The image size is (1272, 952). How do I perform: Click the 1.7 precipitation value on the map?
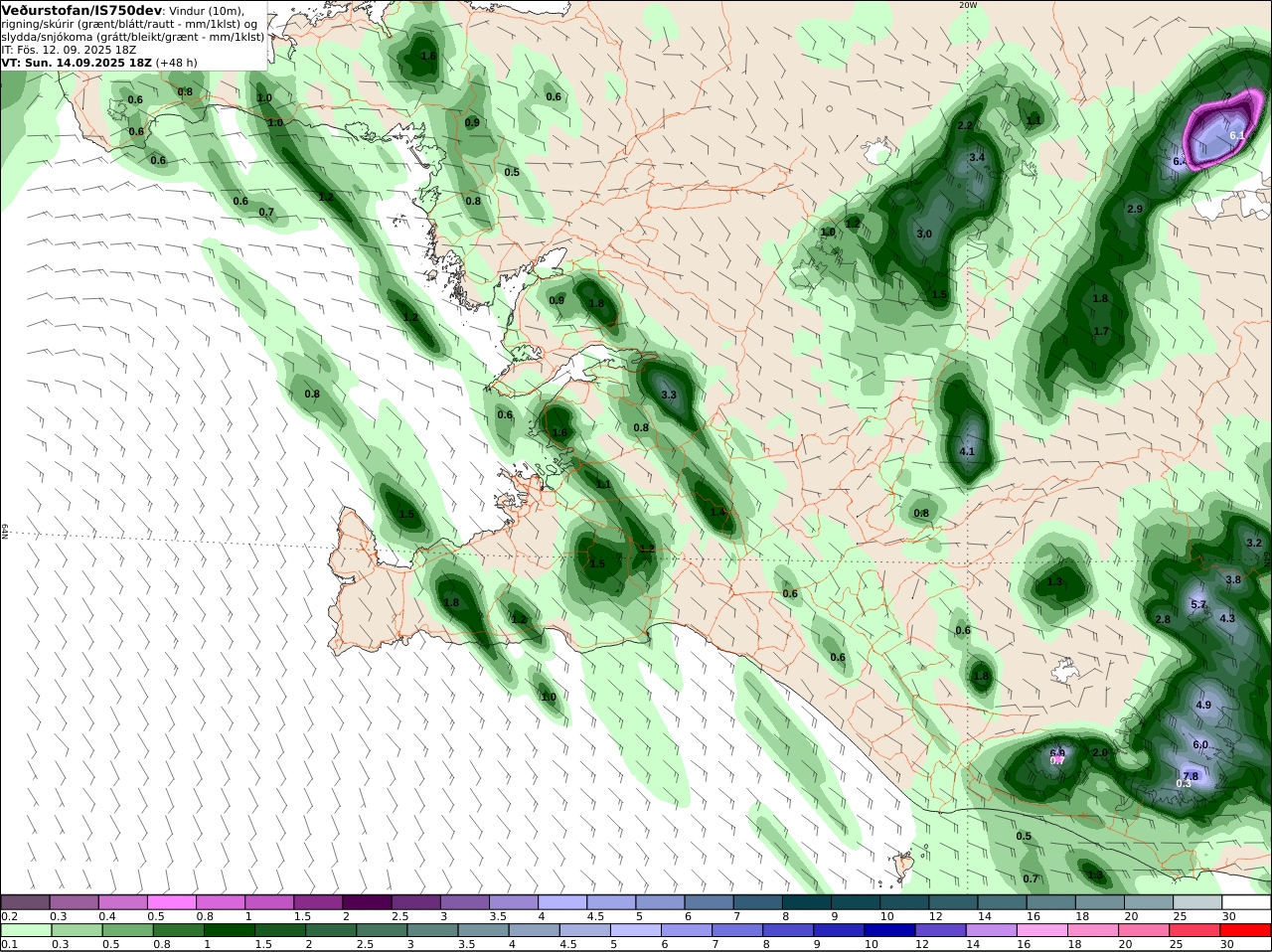tap(1101, 332)
